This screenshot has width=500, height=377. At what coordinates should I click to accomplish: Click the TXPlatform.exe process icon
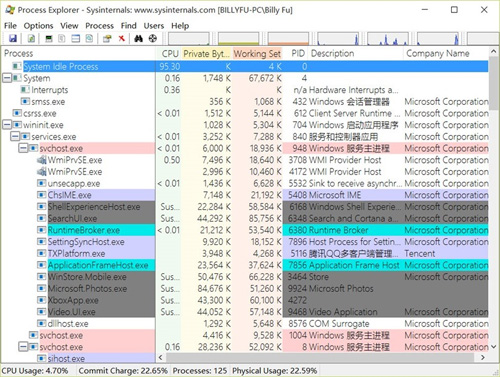[x=41, y=253]
